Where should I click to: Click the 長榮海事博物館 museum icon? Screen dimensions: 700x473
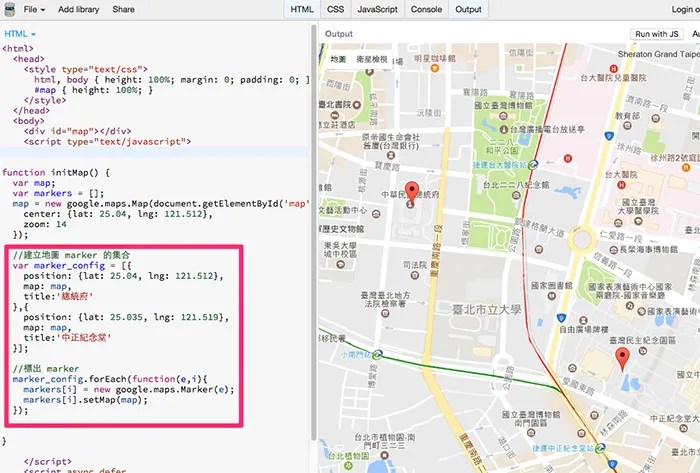(x=614, y=250)
